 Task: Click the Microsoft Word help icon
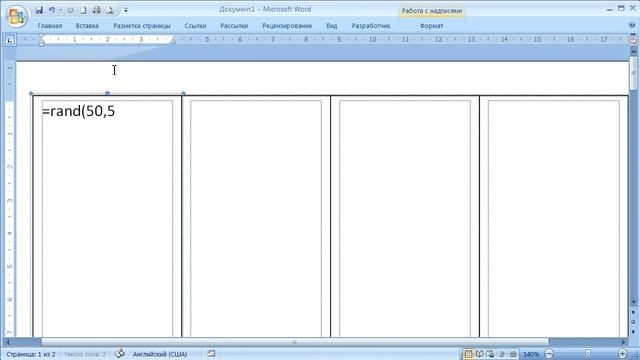[x=632, y=25]
